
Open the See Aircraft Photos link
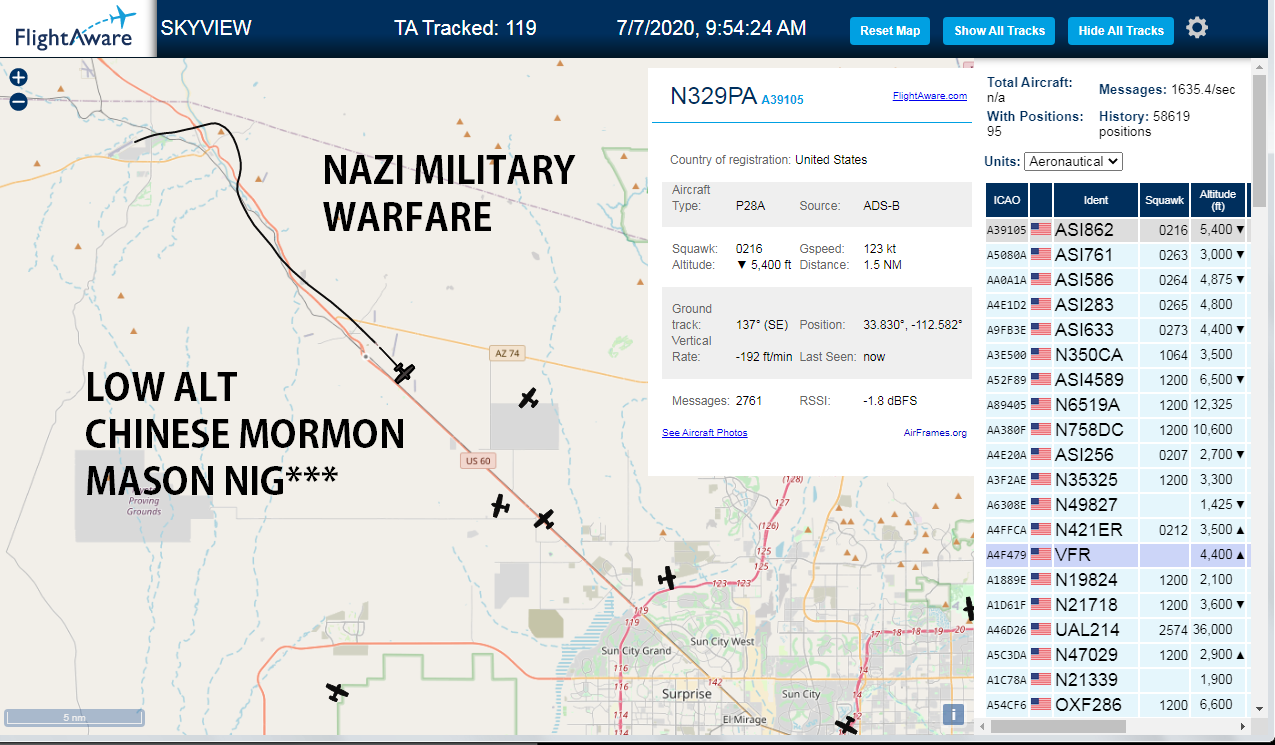point(704,433)
